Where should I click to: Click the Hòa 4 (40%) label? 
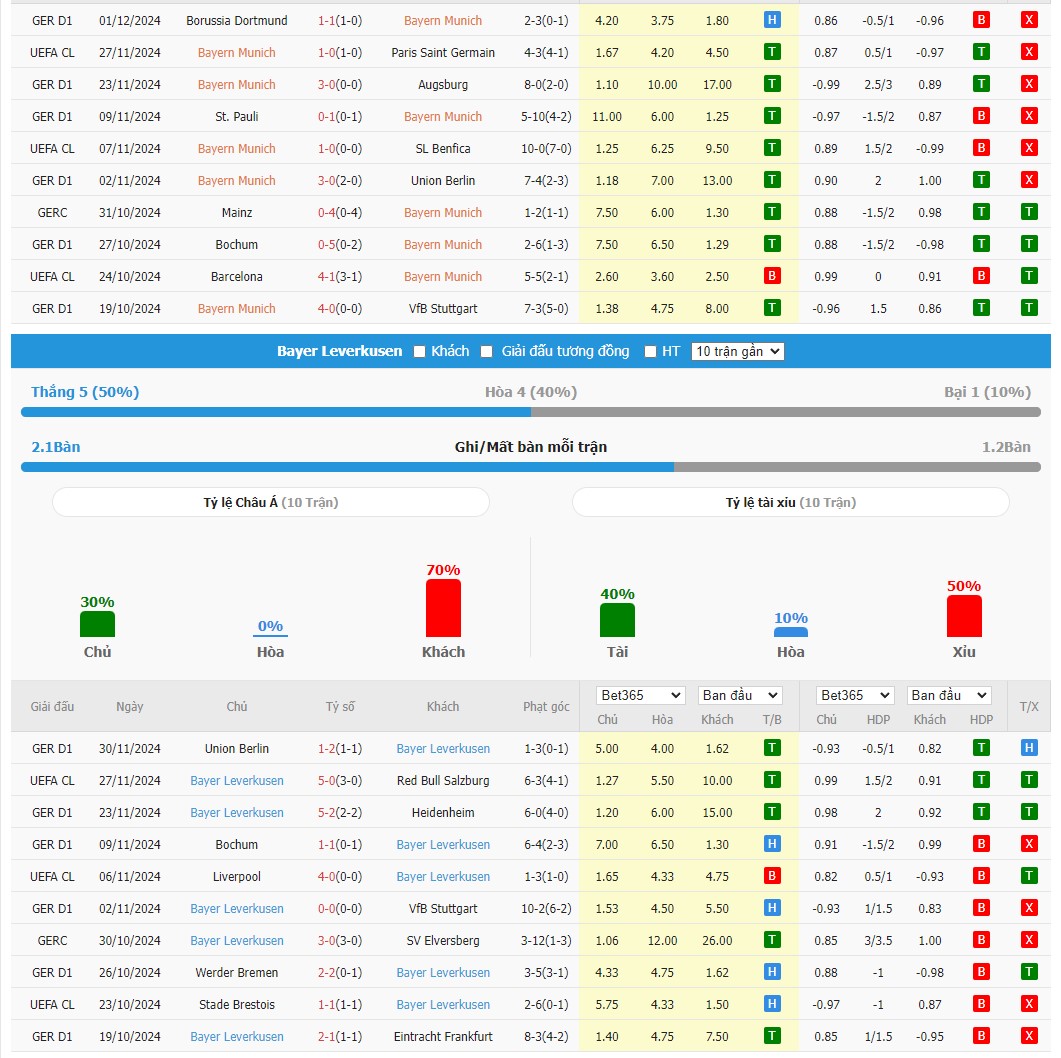(x=530, y=392)
